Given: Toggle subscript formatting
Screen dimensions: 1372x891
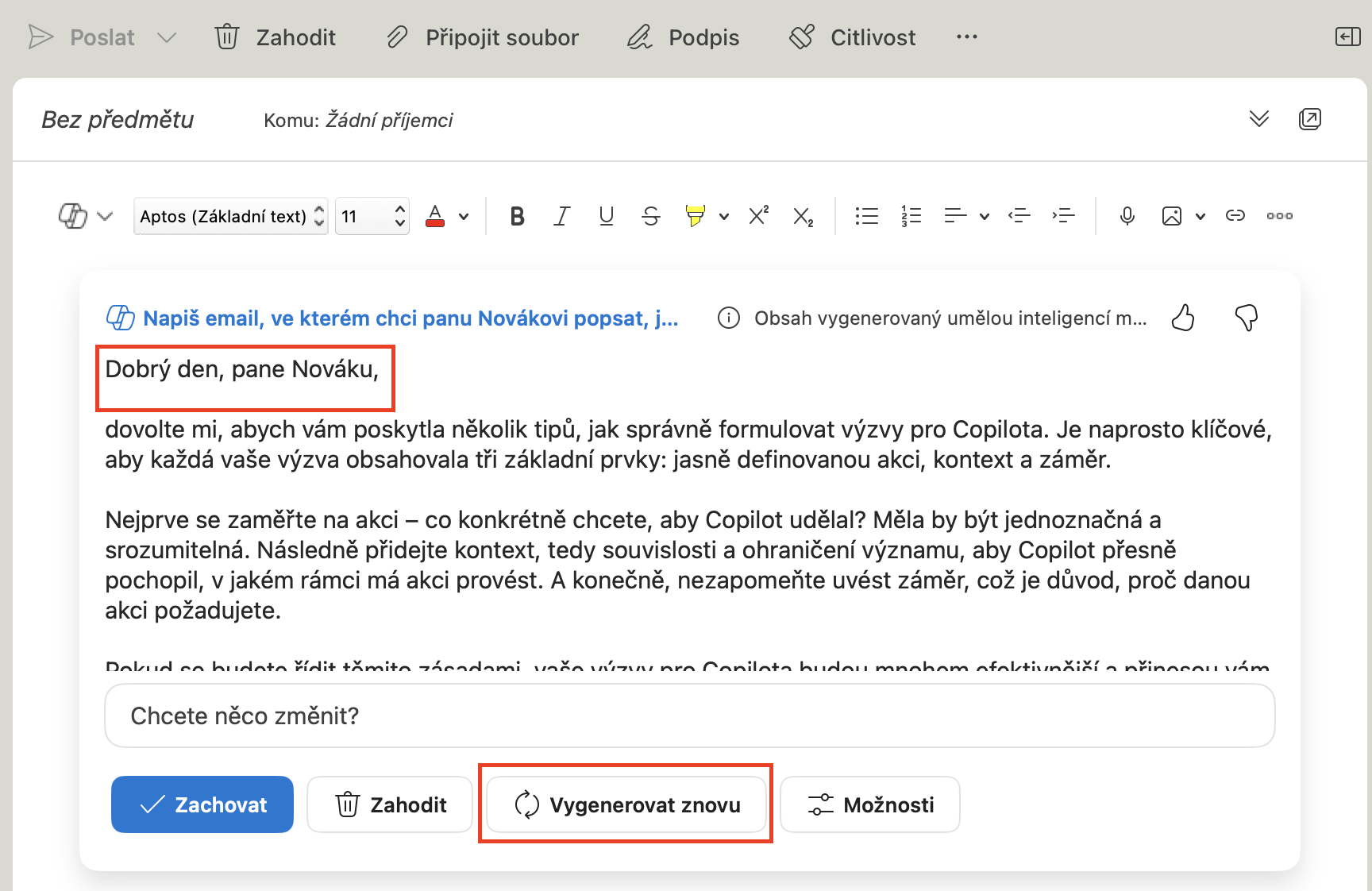Looking at the screenshot, I should [804, 217].
